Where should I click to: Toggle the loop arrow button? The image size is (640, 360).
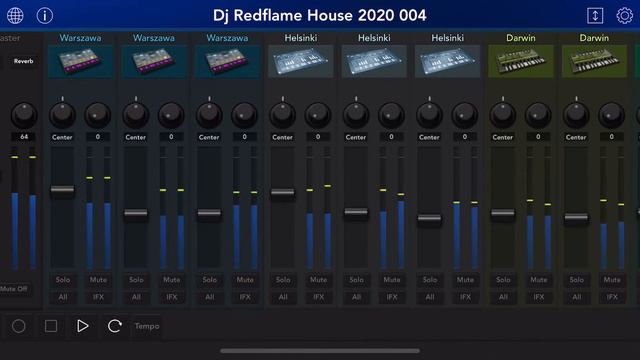115,326
